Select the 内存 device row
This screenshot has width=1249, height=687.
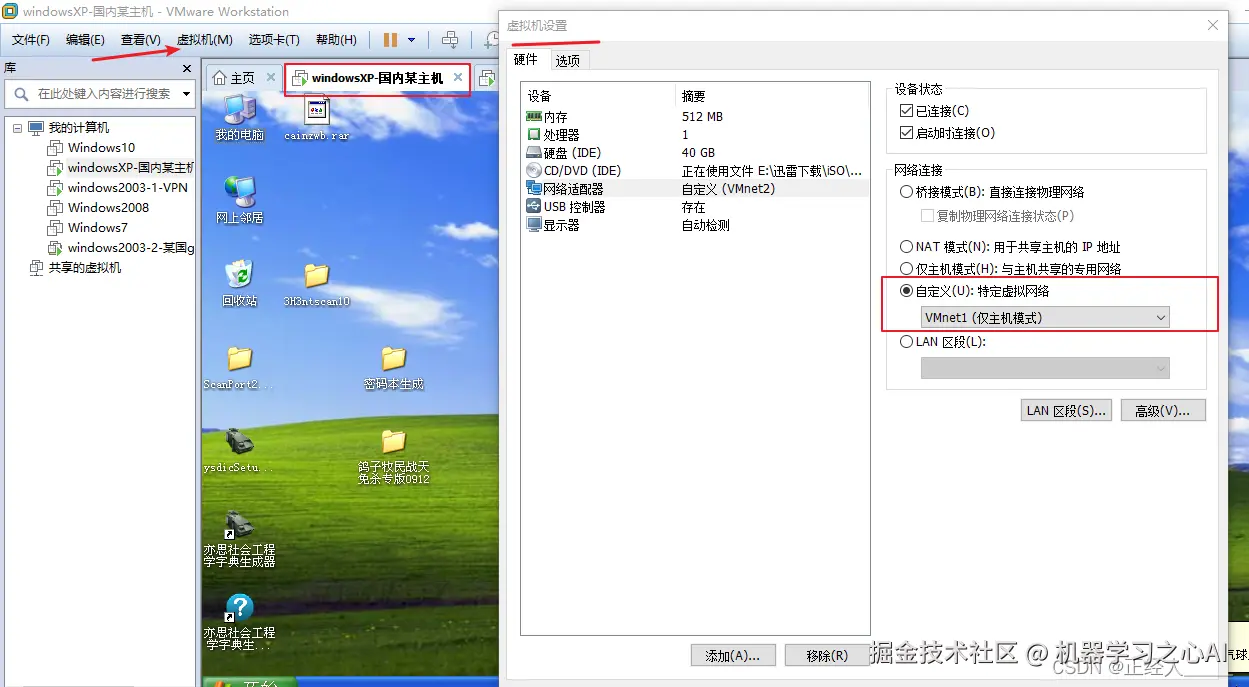[696, 117]
